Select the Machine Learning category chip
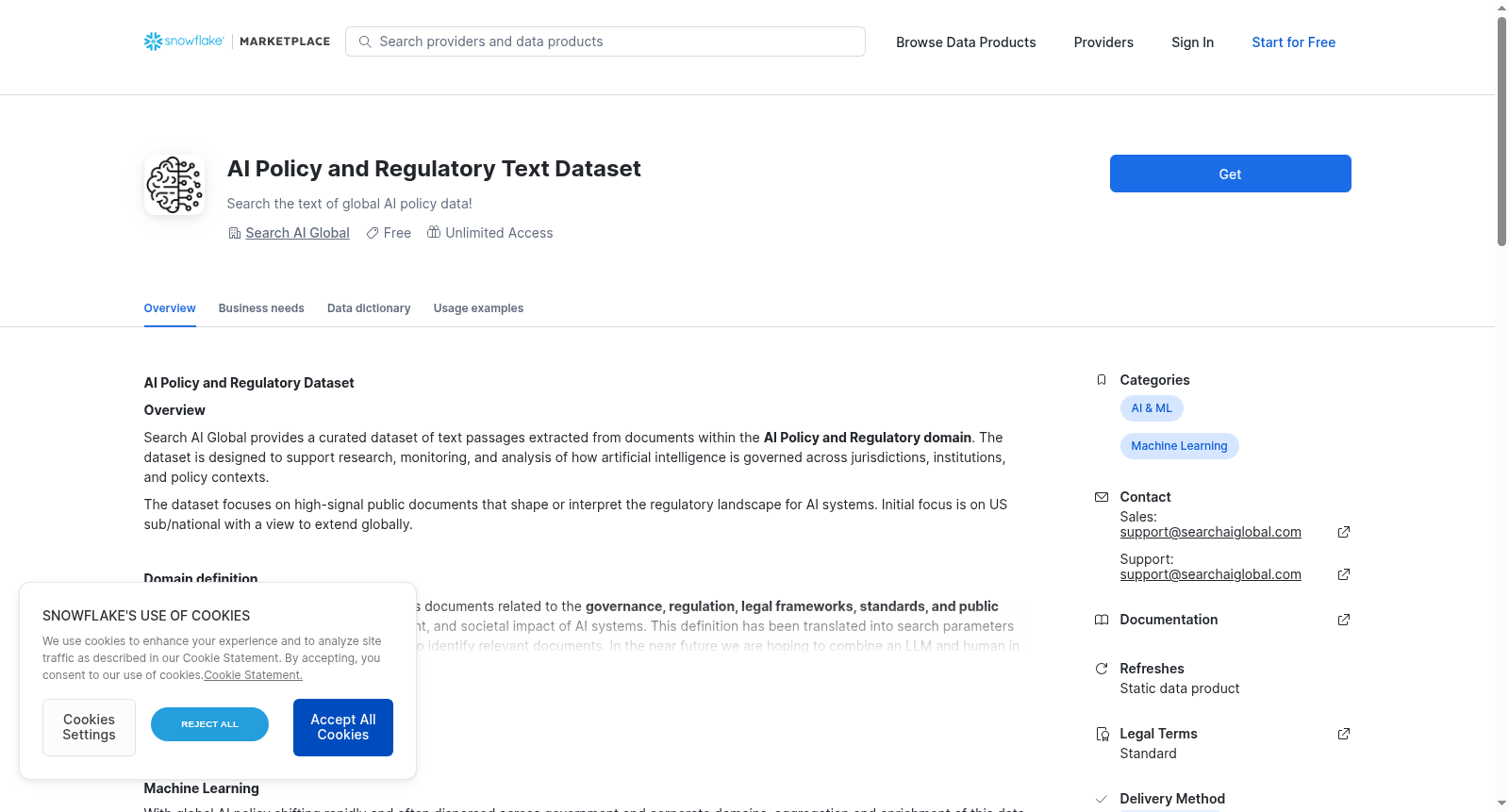 1179,446
